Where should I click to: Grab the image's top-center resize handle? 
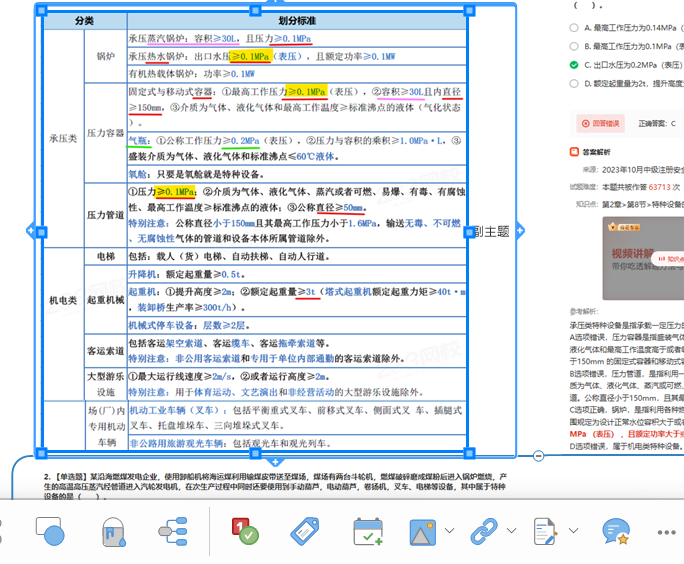pos(255,10)
